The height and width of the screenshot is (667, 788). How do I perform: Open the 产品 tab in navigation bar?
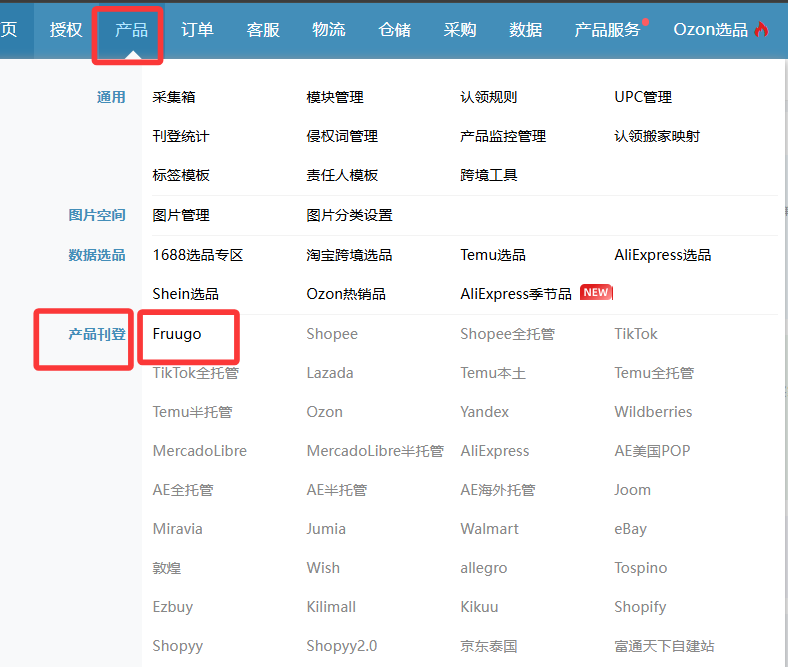tap(131, 30)
